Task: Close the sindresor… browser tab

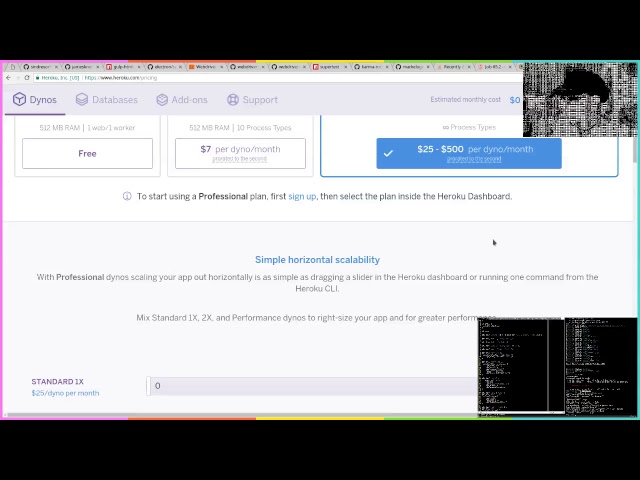Action: 56,67
